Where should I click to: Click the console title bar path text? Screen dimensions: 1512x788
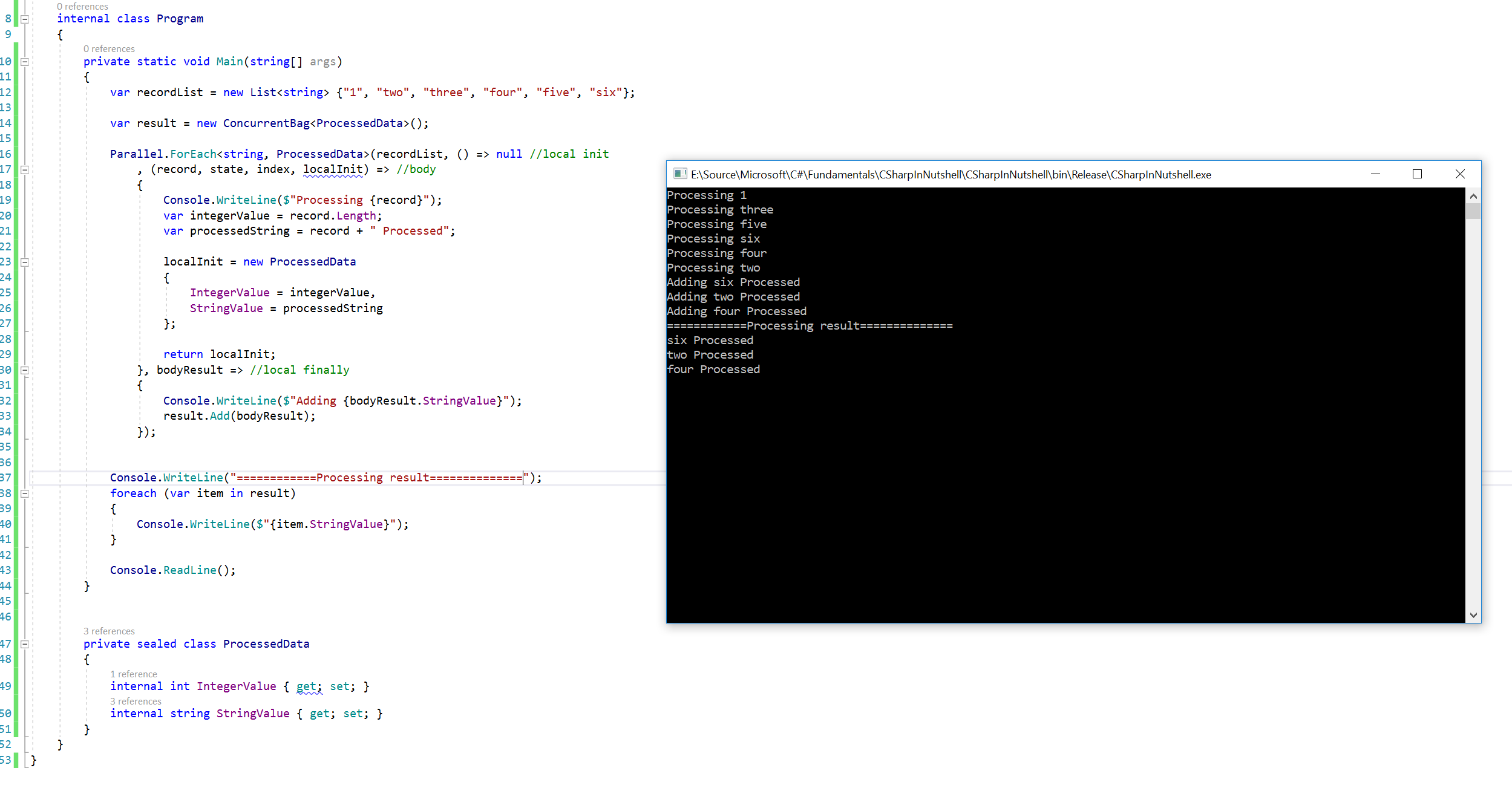(x=950, y=175)
